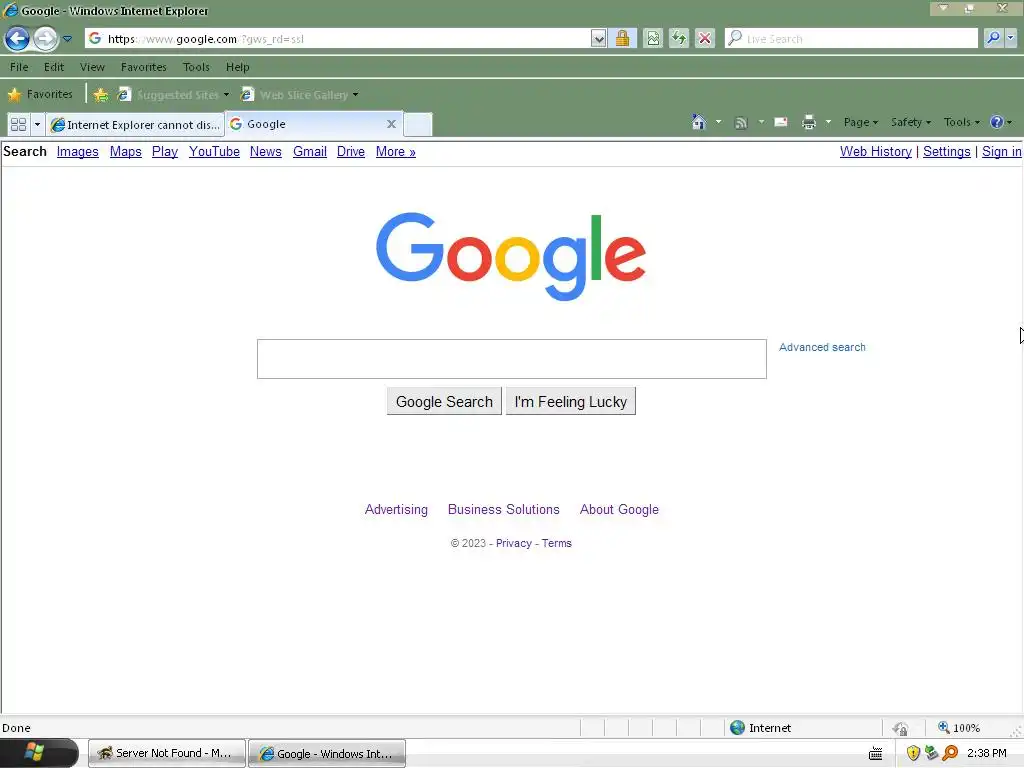Image resolution: width=1024 pixels, height=768 pixels.
Task: Open the Favorites Center star button
Action: click(40, 95)
